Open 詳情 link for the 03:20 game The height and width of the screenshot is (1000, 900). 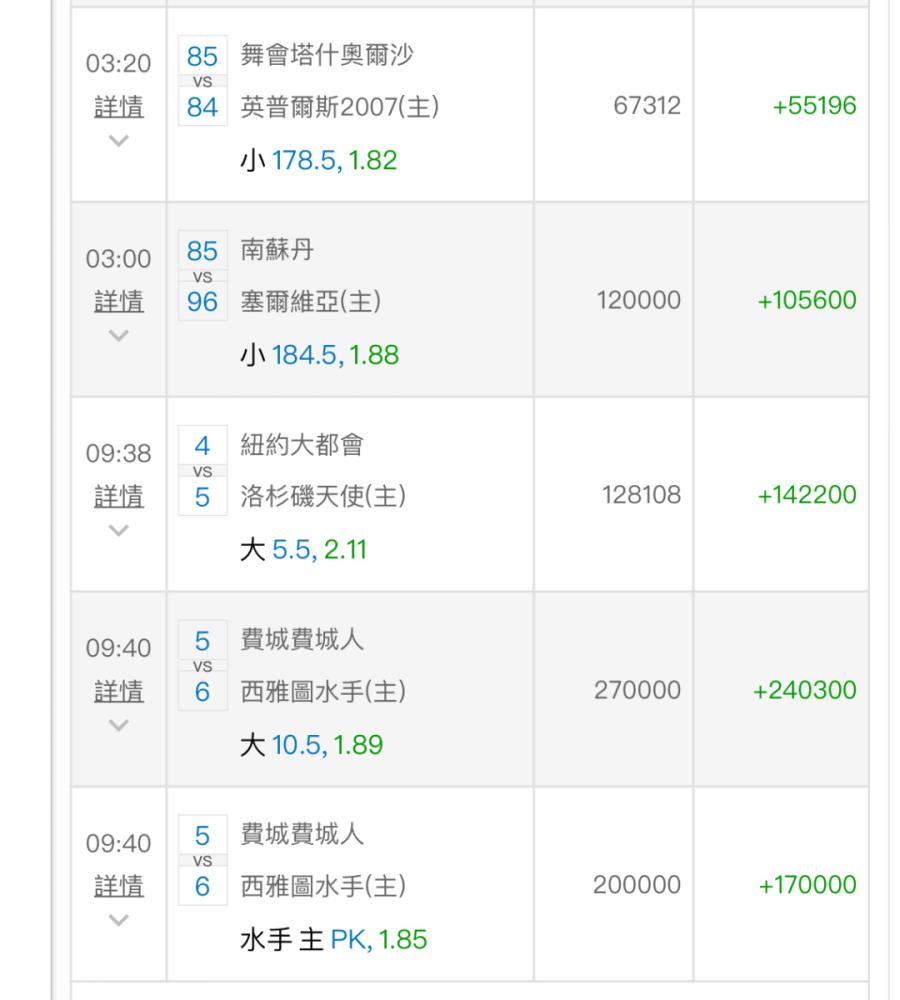click(x=119, y=107)
